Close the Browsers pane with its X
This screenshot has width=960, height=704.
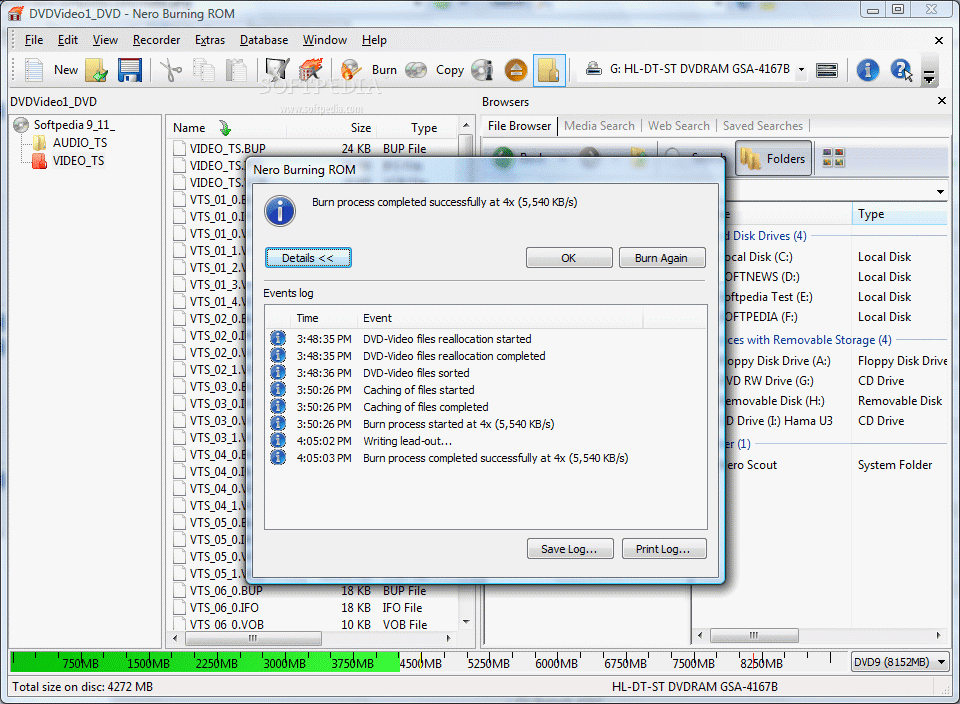pyautogui.click(x=942, y=100)
